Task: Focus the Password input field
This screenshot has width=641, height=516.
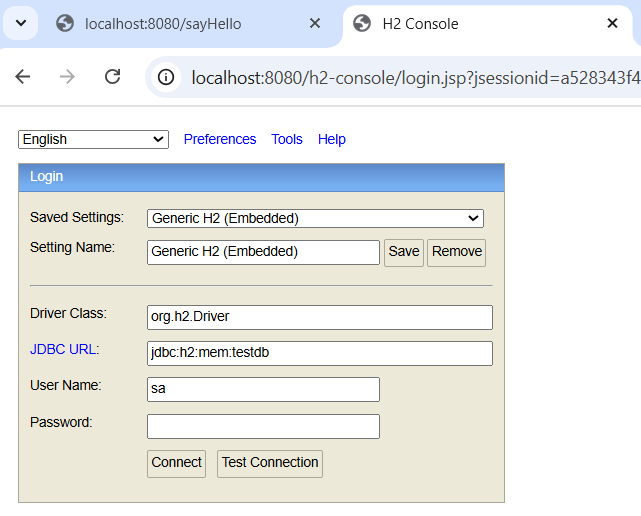Action: [x=263, y=426]
